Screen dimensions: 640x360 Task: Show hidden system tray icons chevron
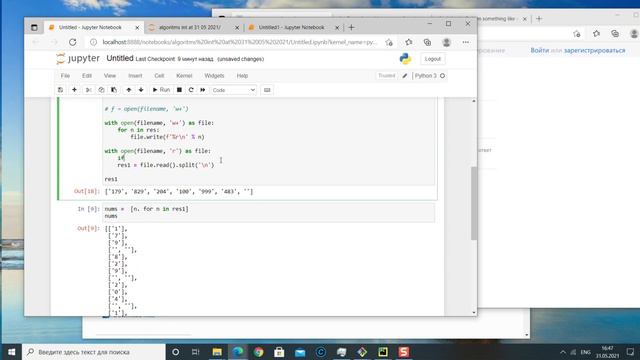[563, 352]
